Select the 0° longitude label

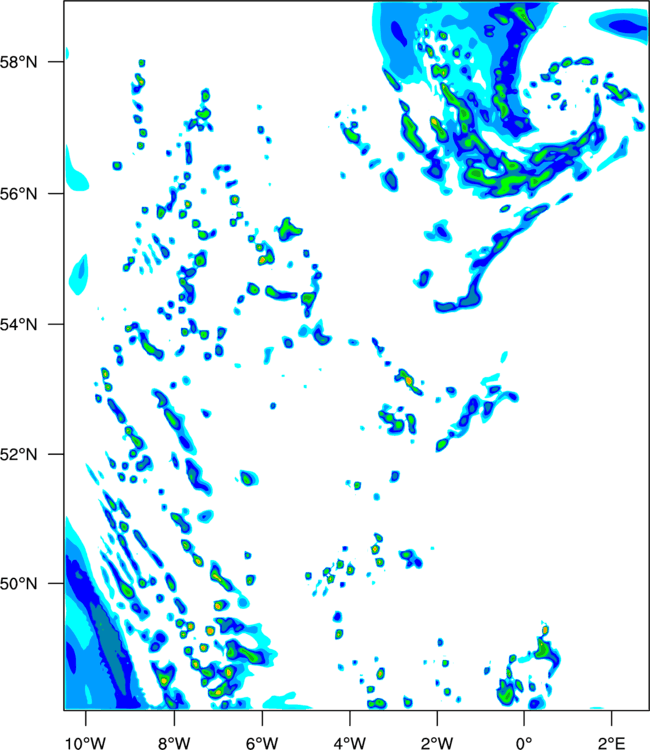pyautogui.click(x=524, y=742)
